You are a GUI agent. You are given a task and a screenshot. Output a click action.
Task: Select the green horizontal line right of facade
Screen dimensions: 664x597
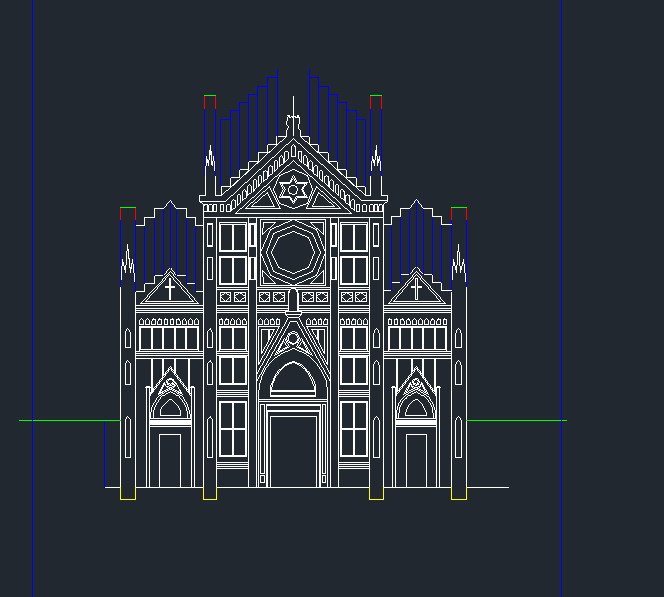click(x=517, y=420)
